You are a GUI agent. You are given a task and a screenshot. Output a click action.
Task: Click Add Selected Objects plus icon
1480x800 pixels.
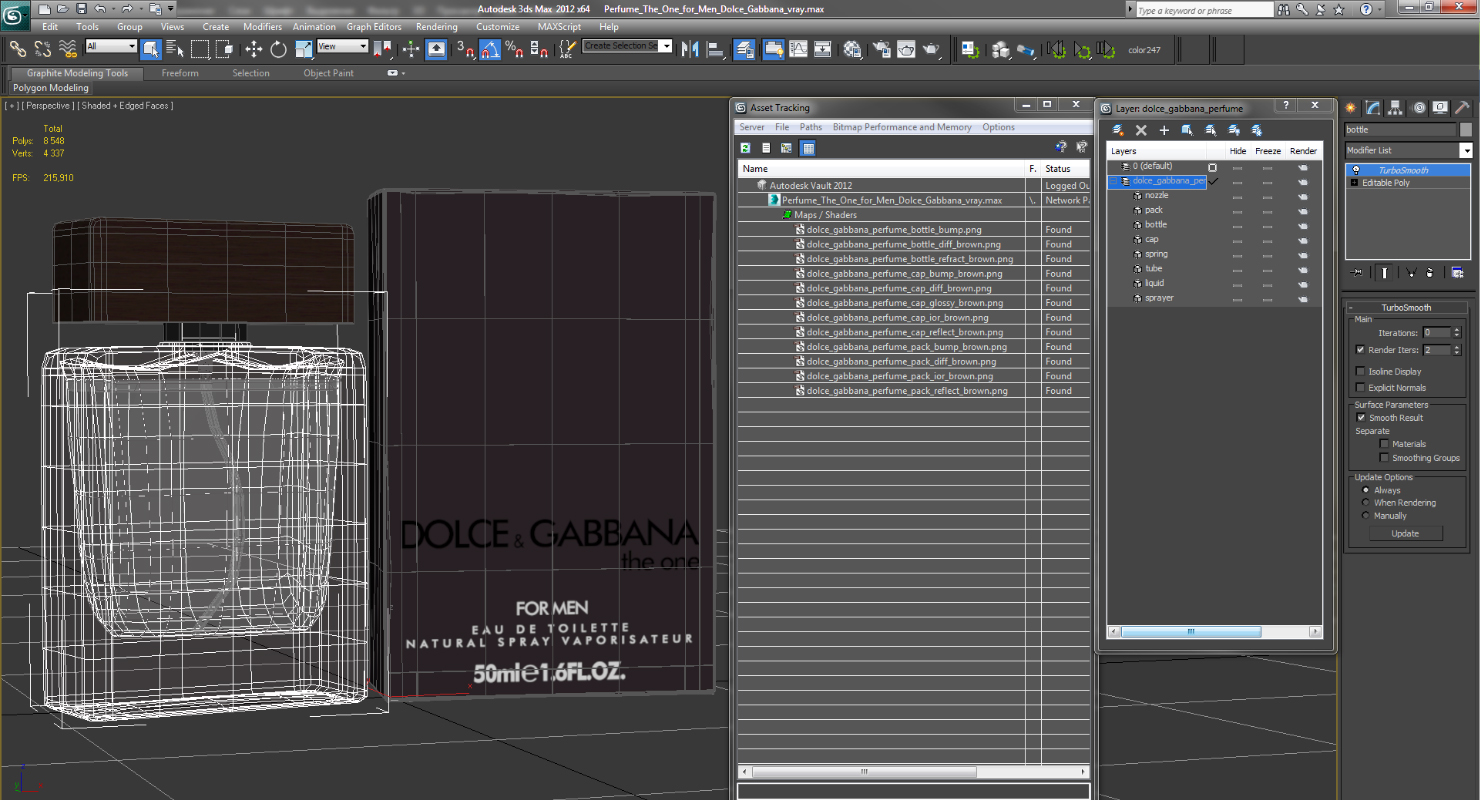[x=1164, y=130]
